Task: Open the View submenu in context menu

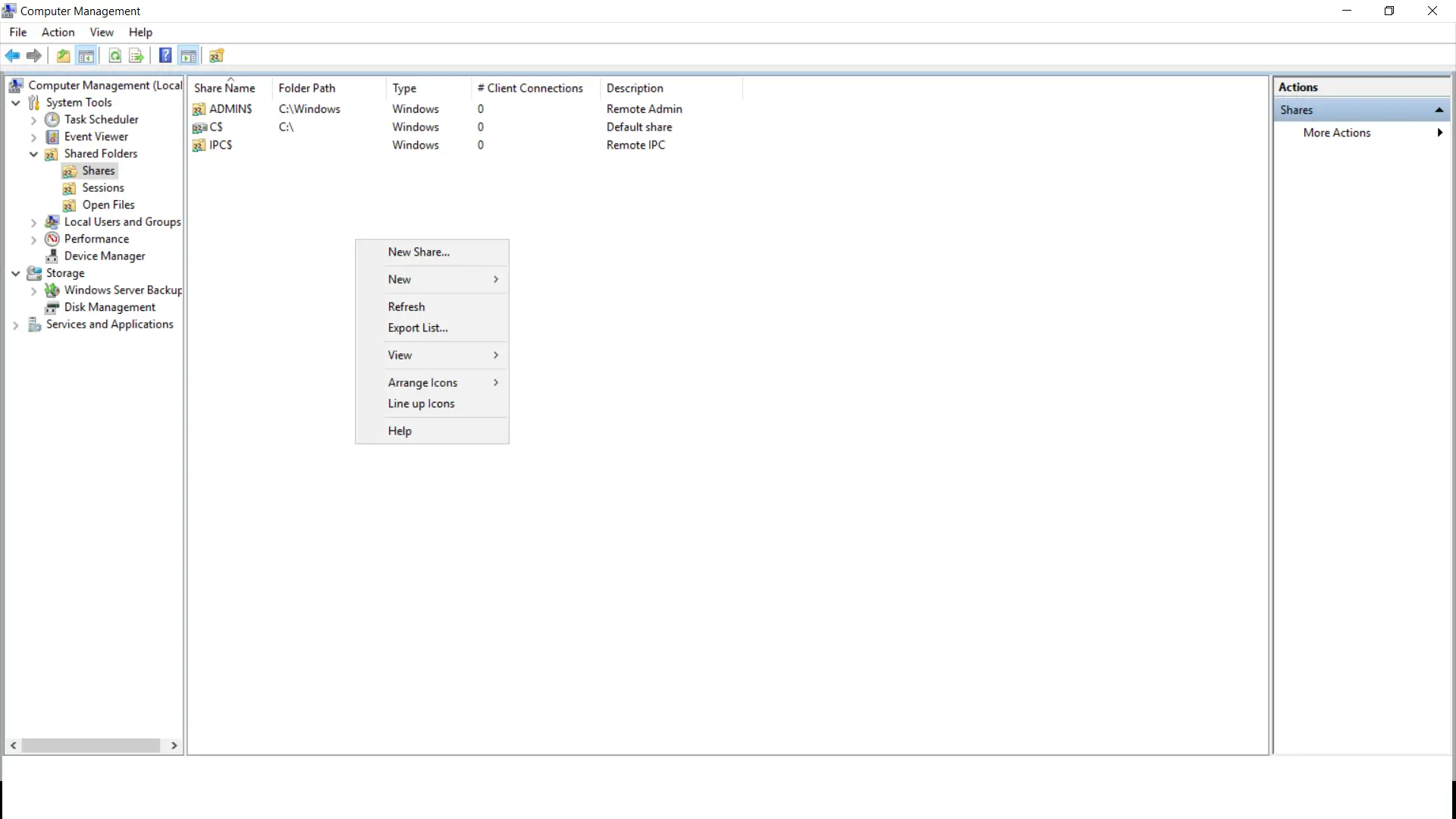Action: [x=432, y=355]
